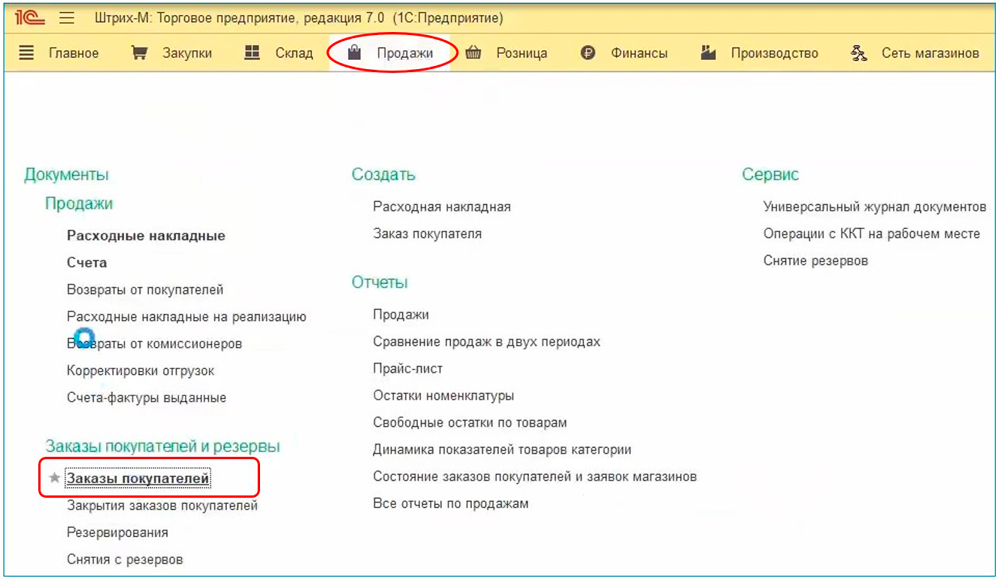1000x580 pixels.
Task: Click the basket icon for Розница
Action: point(474,53)
